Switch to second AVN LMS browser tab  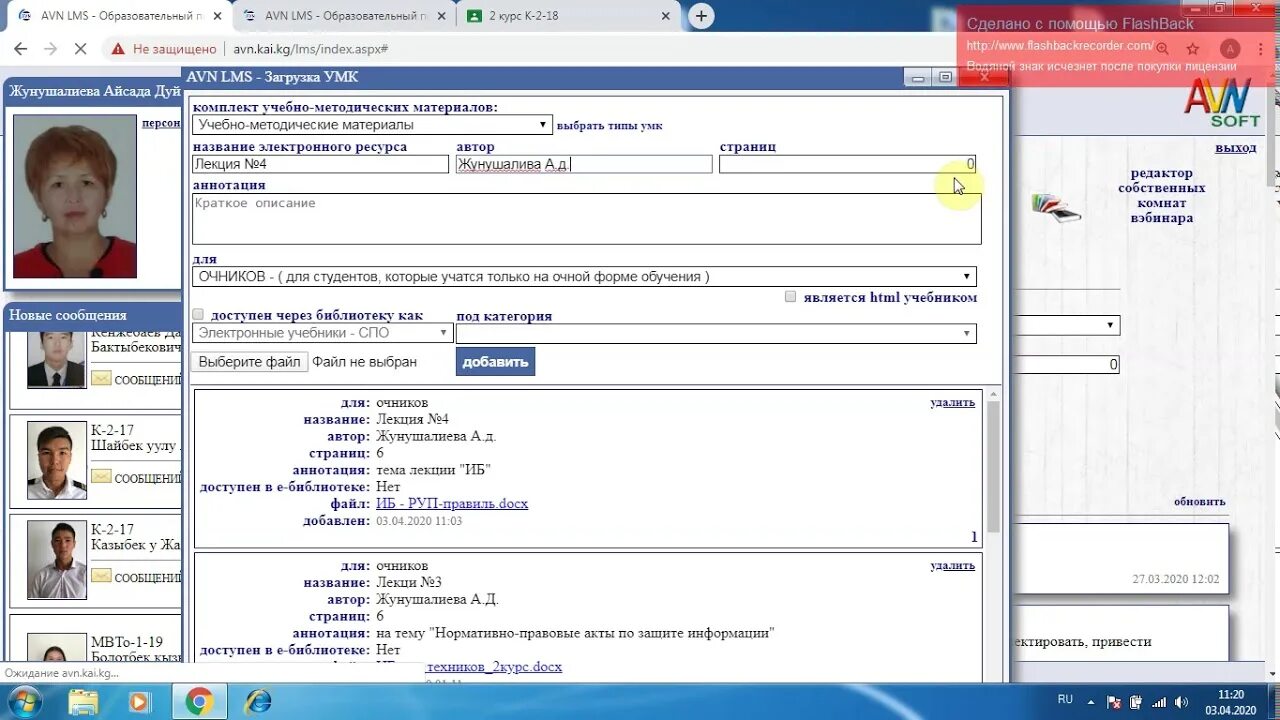click(x=342, y=16)
